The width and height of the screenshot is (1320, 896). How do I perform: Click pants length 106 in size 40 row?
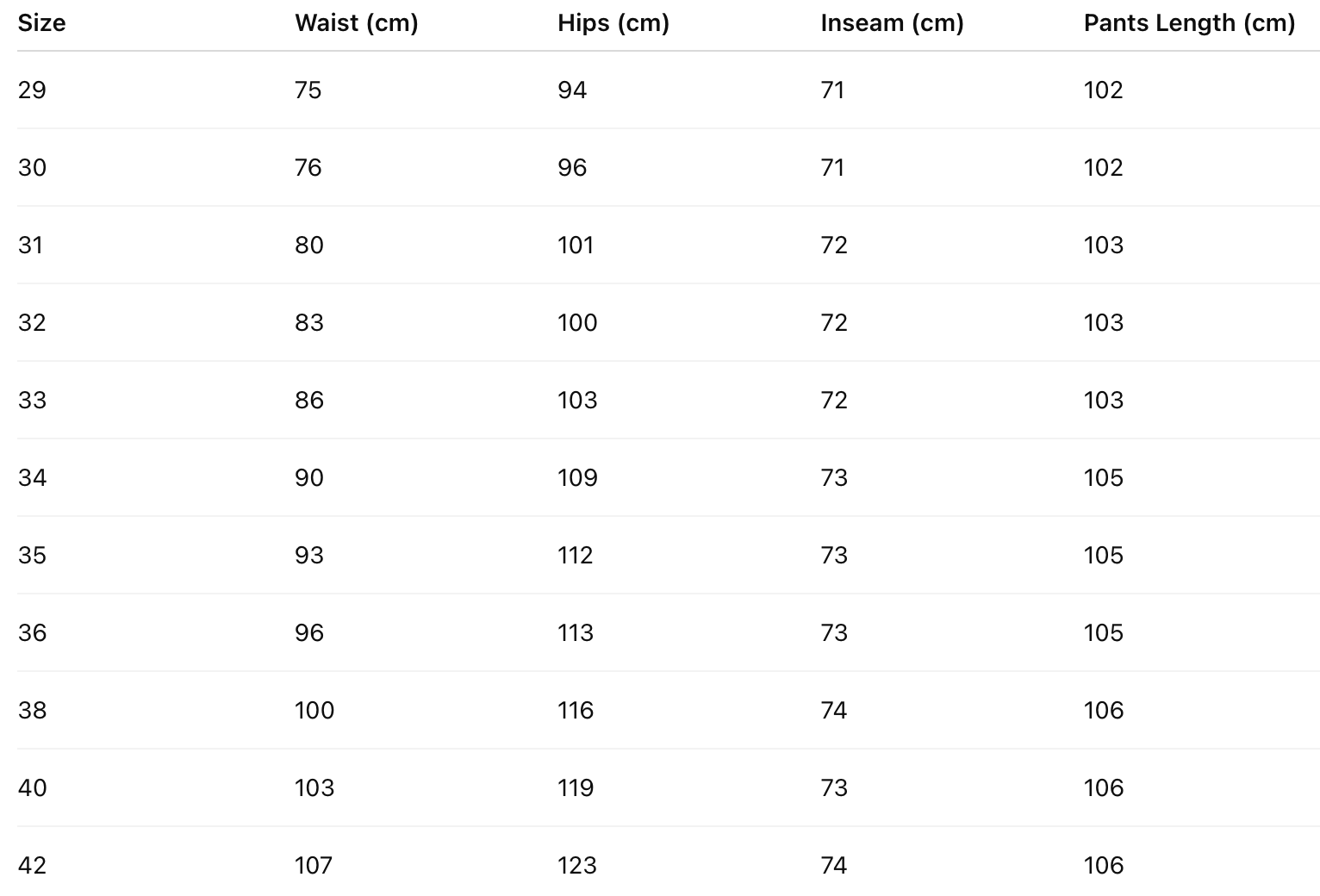point(1103,788)
